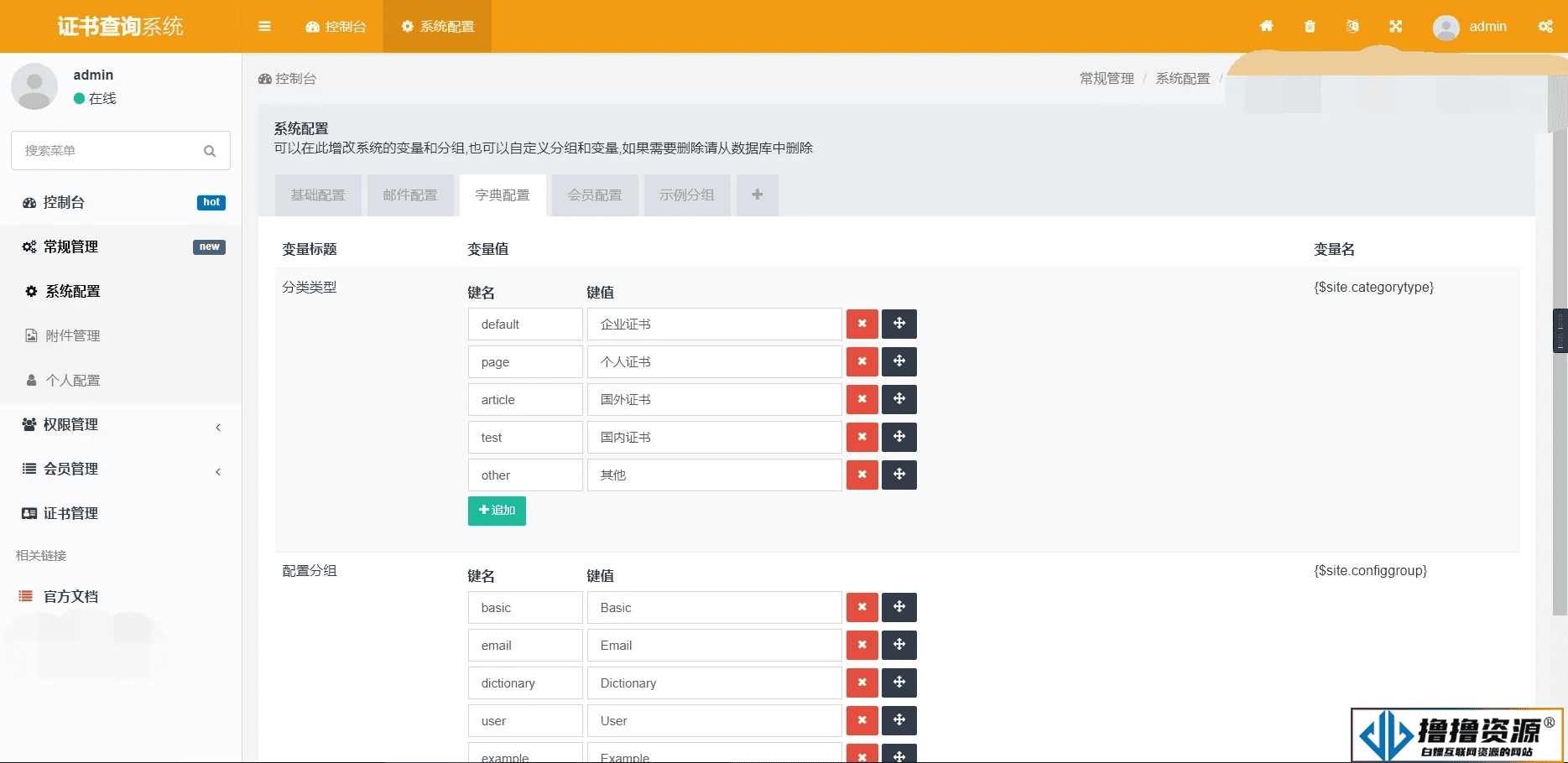
Task: Click move handle for 'test' row
Action: [899, 437]
